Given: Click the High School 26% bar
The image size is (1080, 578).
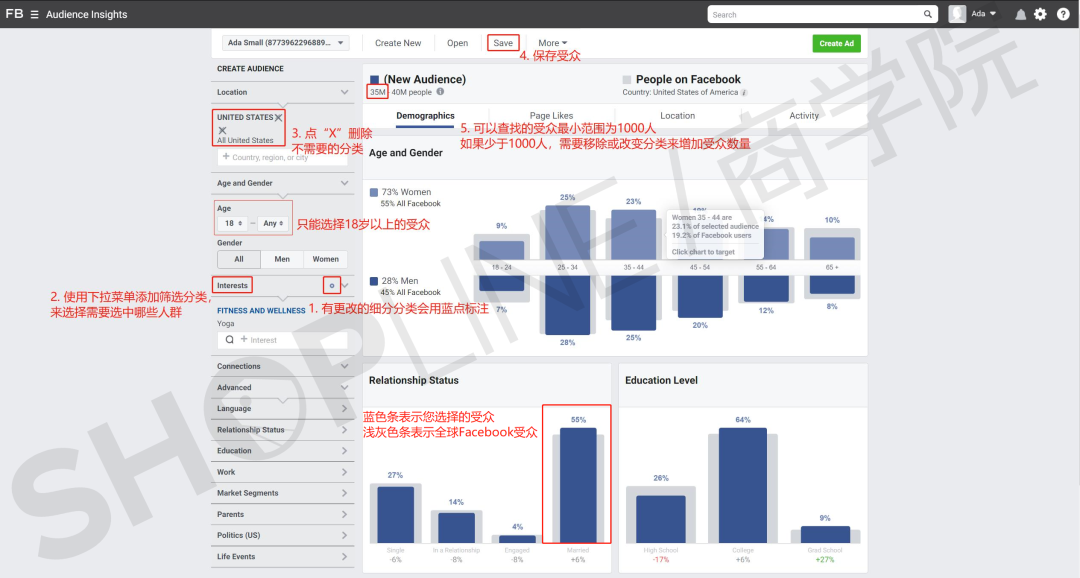Looking at the screenshot, I should [661, 519].
